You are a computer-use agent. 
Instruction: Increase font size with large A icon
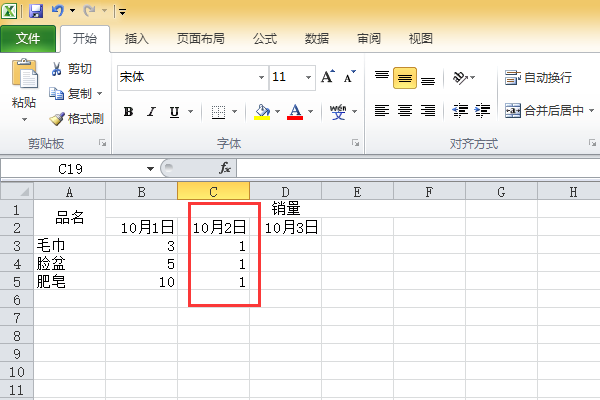tap(328, 77)
